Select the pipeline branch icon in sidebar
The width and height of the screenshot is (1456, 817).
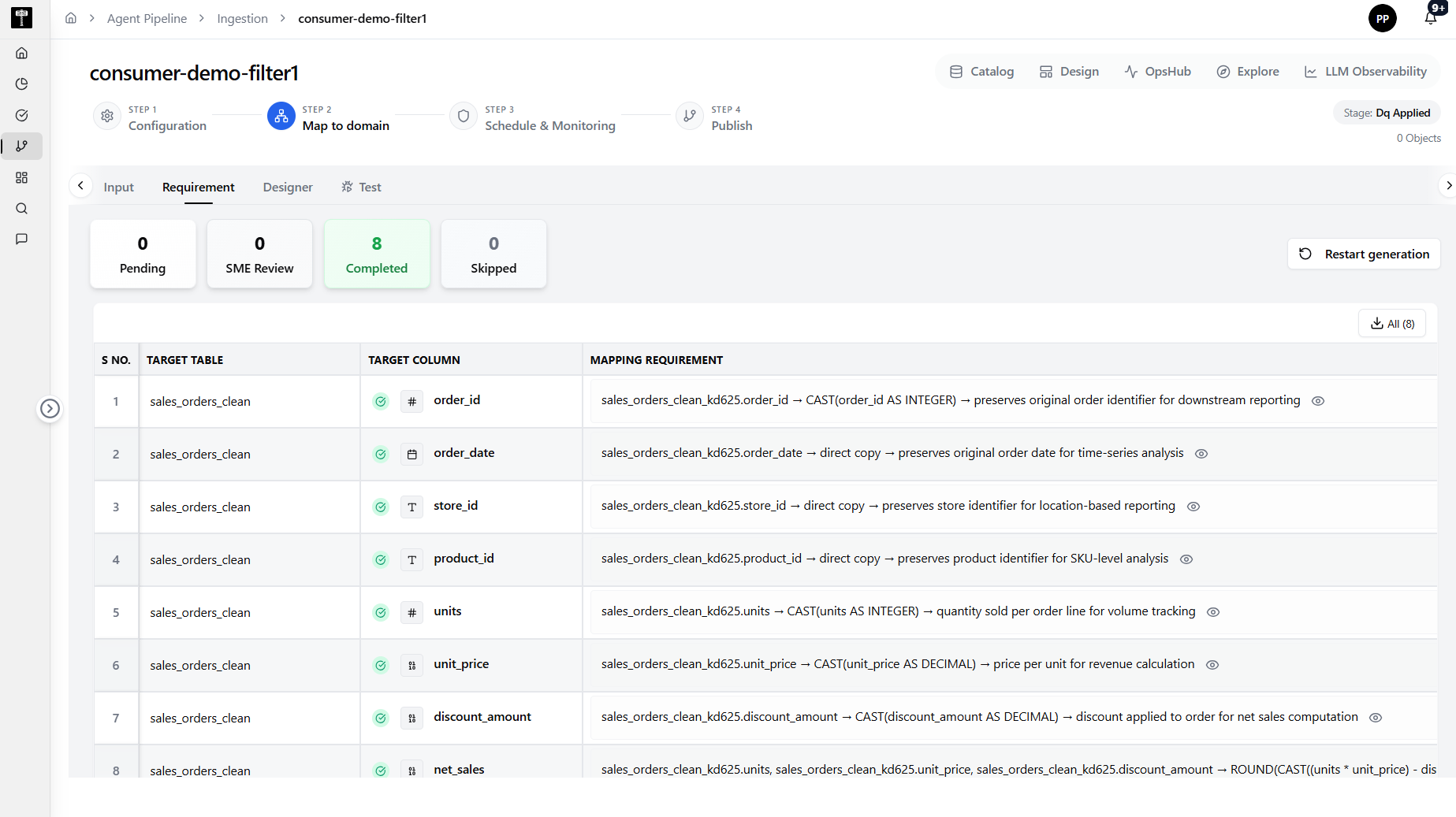(22, 146)
